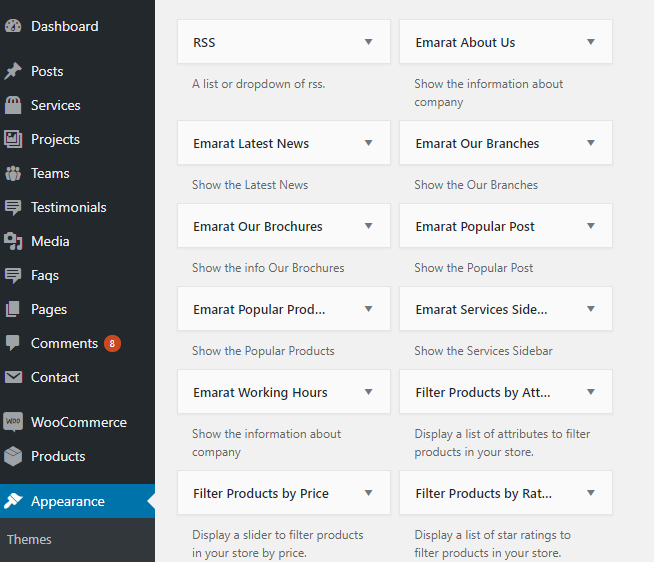
Task: Select the Emarat Latest News widget title
Action: 251,143
